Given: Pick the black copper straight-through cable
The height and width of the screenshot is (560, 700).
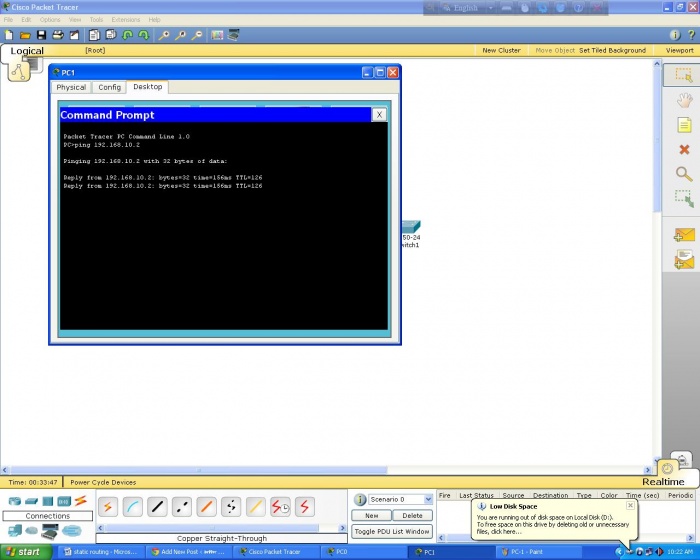Looking at the screenshot, I should pos(157,507).
